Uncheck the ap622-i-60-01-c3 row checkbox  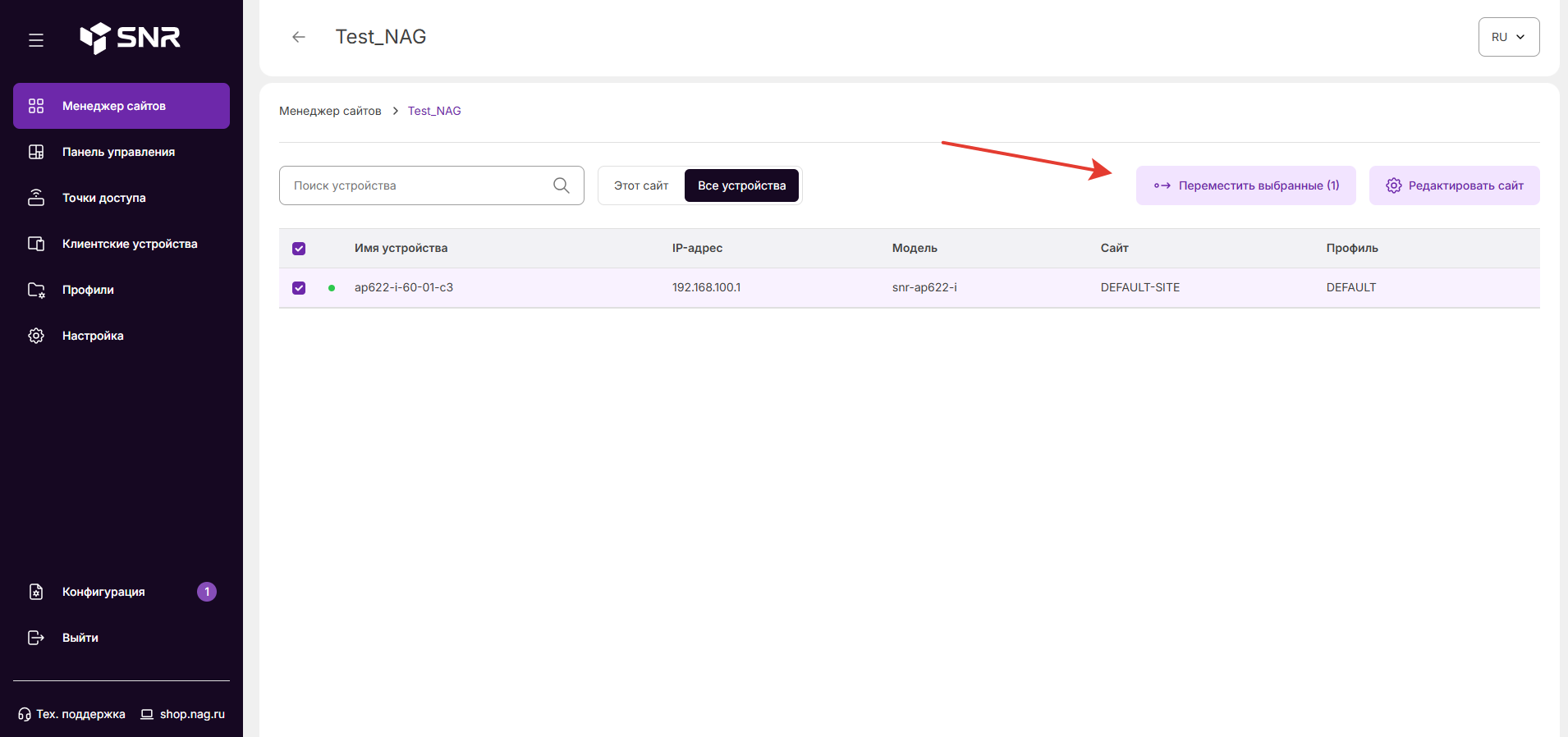point(299,288)
